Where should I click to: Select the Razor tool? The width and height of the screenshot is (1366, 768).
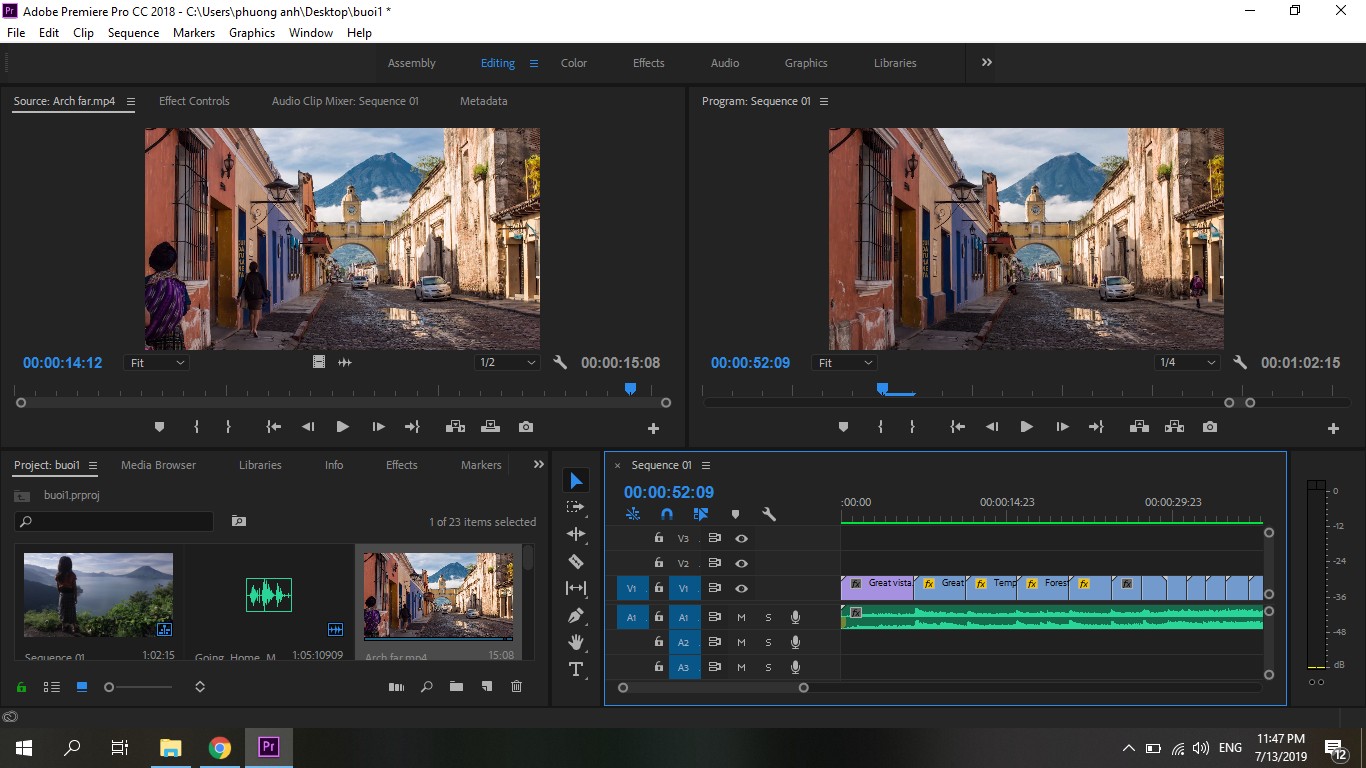[x=576, y=561]
